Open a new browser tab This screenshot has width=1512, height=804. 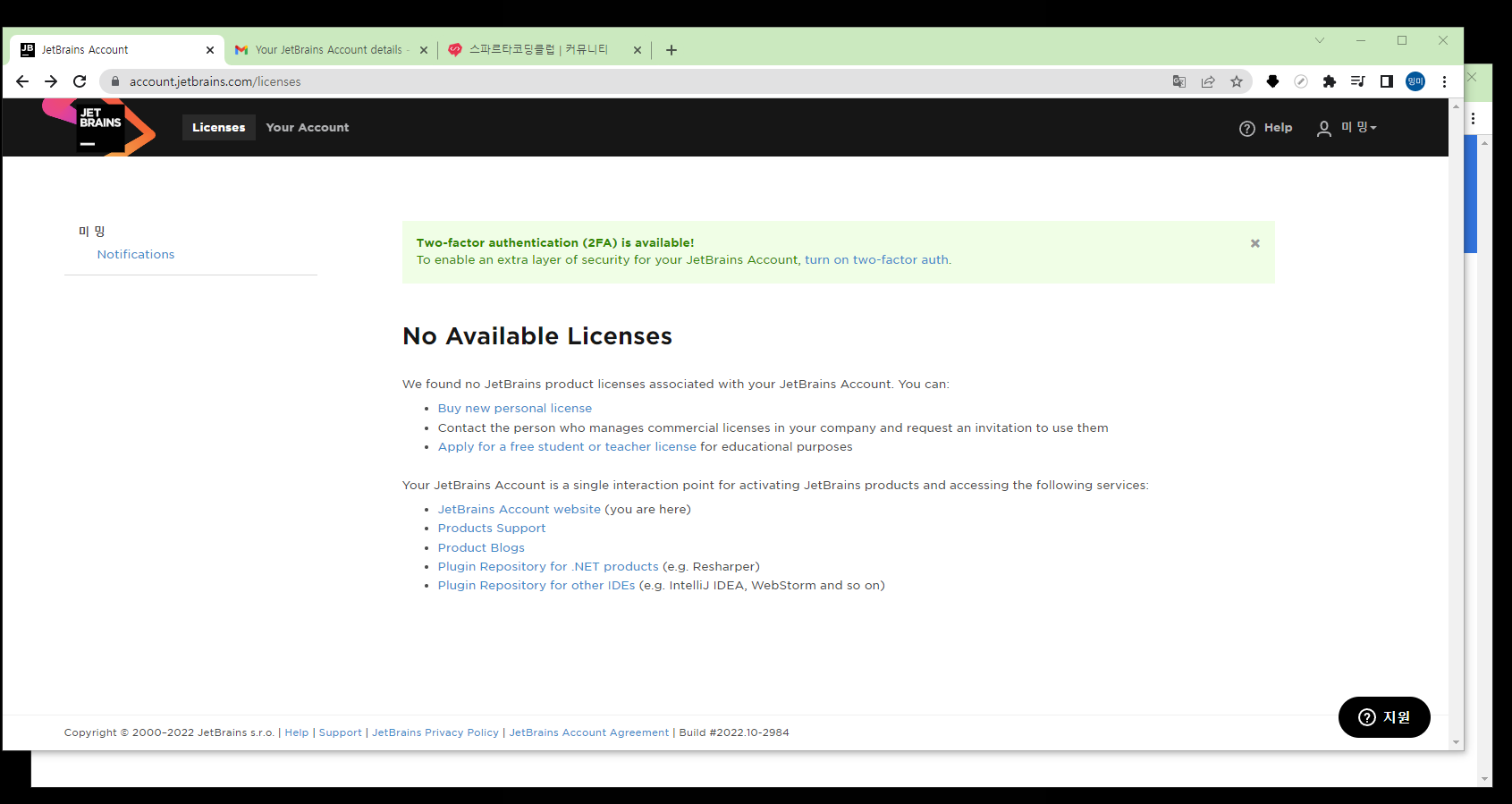672,50
